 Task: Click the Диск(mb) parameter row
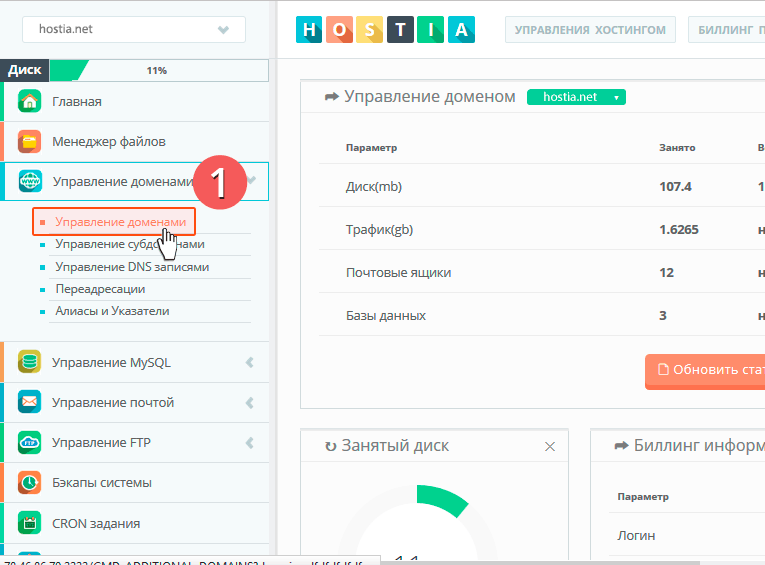[542, 186]
